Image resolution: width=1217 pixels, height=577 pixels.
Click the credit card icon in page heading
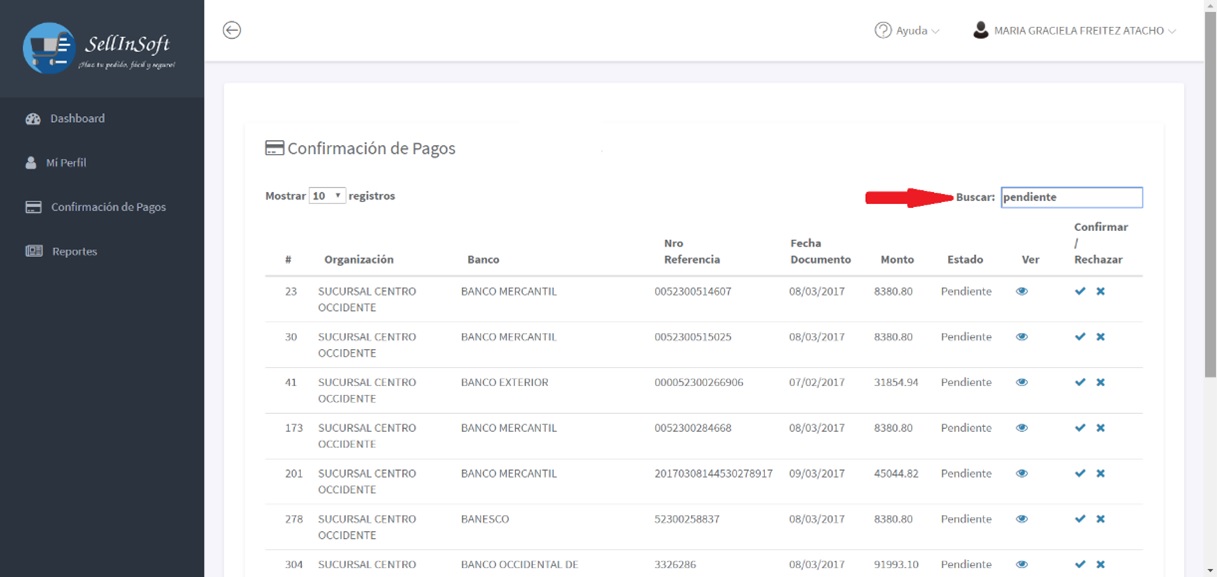pyautogui.click(x=274, y=148)
